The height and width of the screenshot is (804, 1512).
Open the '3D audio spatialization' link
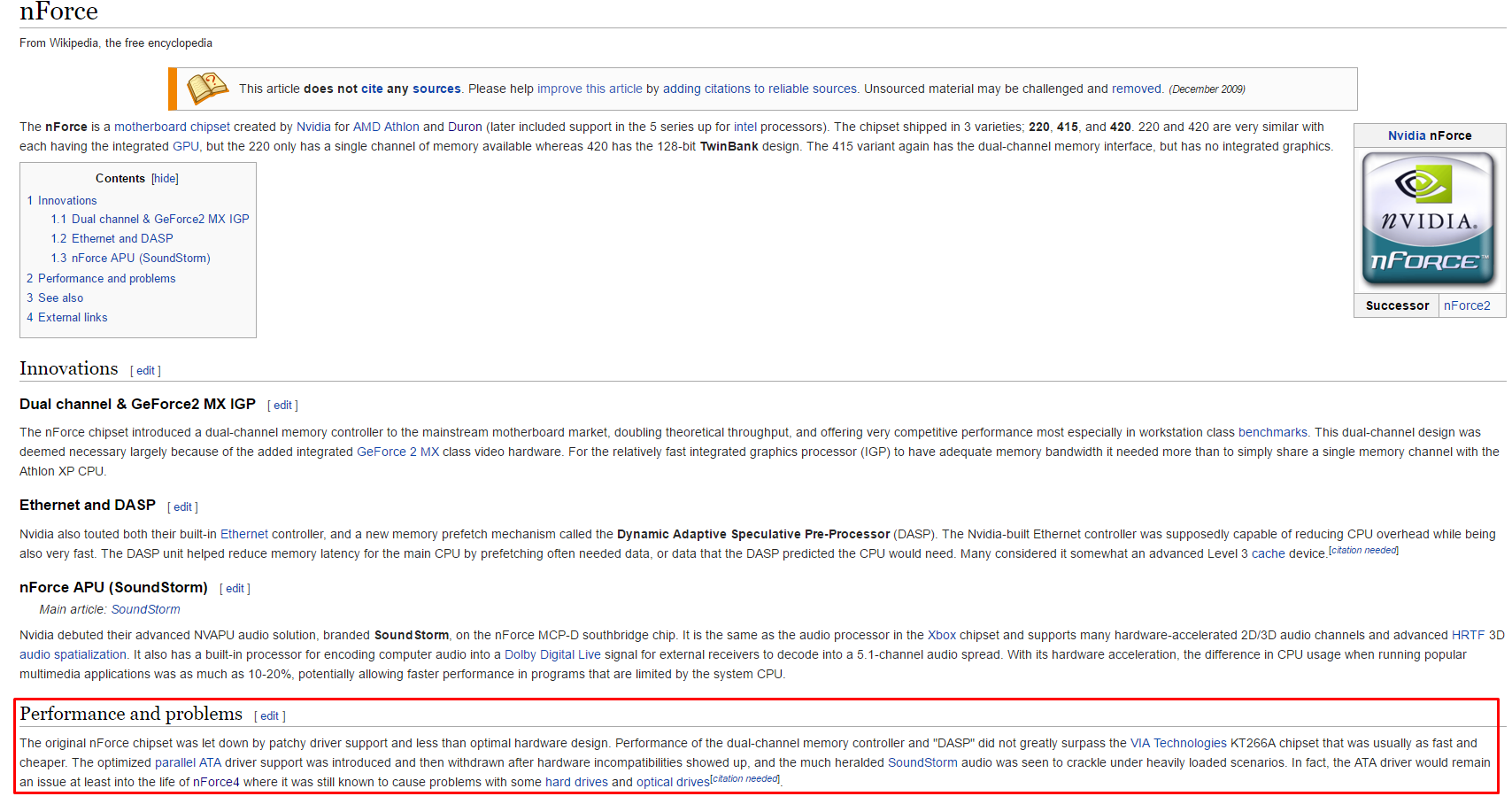[x=73, y=655]
